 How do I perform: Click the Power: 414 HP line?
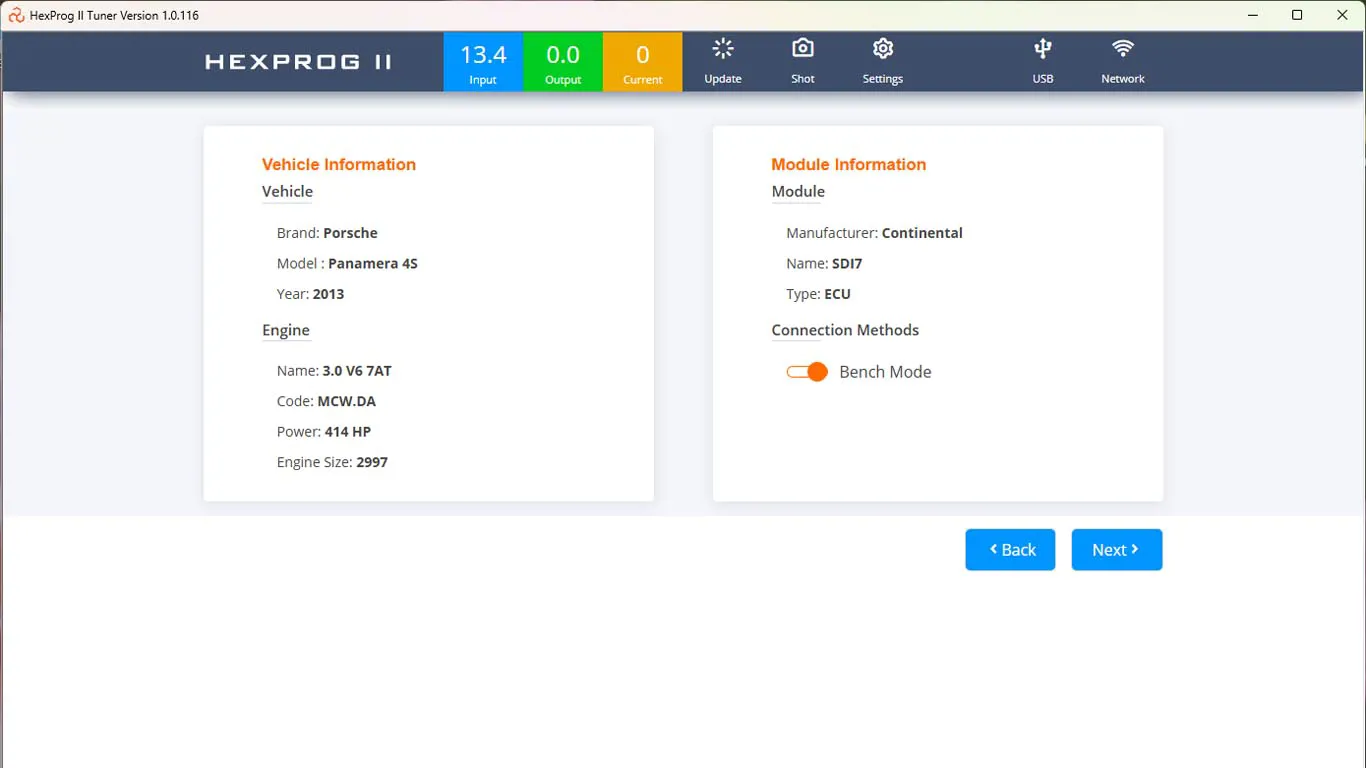(x=324, y=432)
